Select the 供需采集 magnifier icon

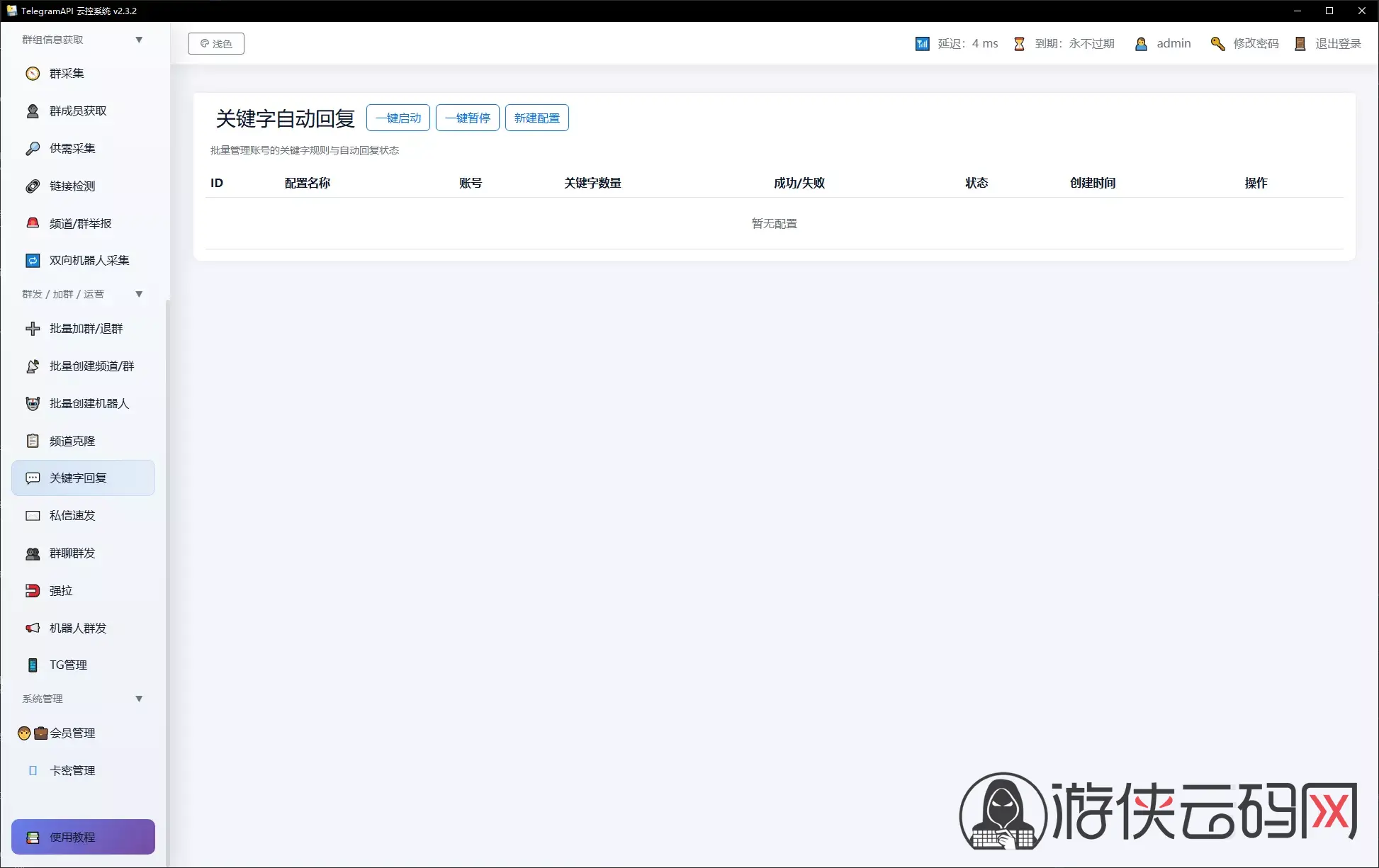click(x=33, y=149)
